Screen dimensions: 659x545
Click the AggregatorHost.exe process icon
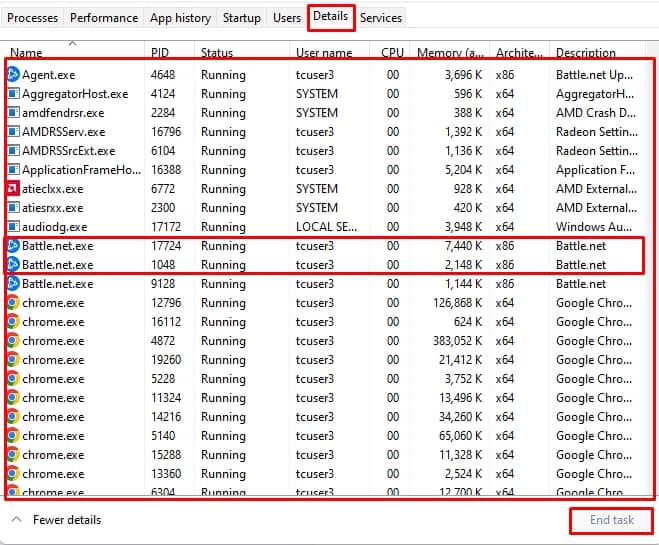13,93
